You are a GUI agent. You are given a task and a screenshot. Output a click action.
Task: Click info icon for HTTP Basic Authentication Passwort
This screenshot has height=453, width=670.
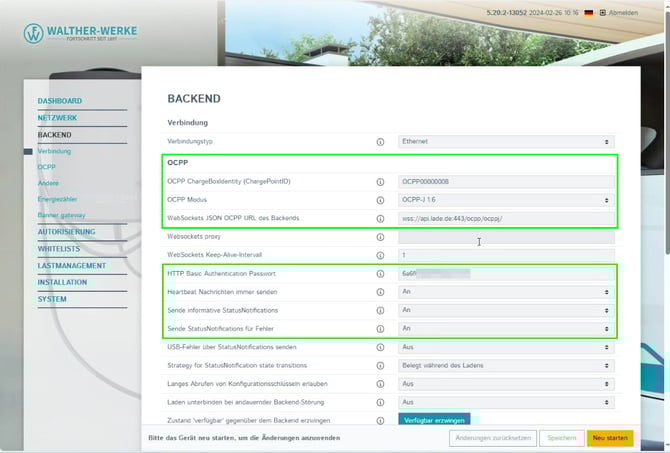point(380,273)
